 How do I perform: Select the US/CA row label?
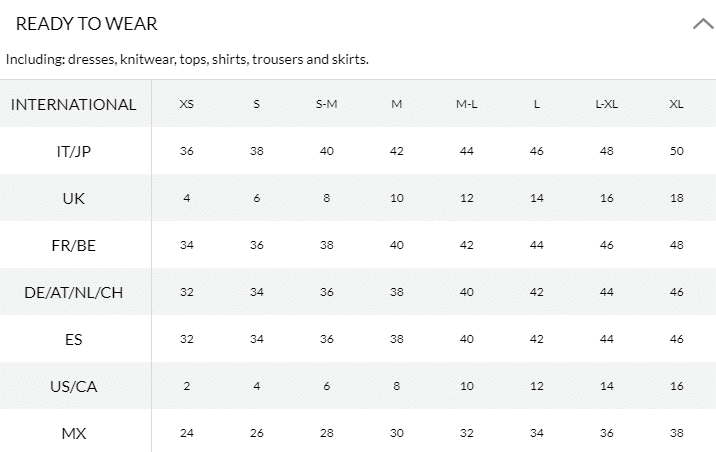point(74,386)
